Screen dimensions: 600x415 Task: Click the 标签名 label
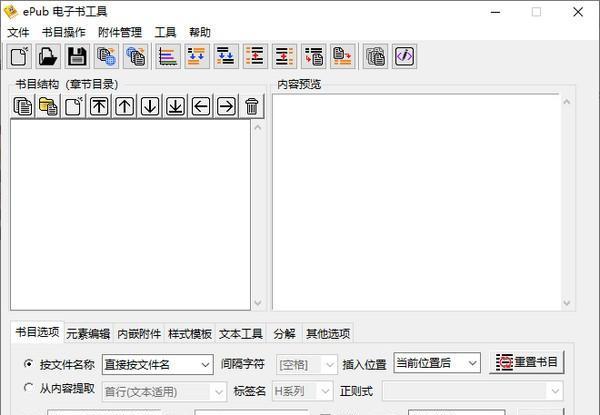[x=249, y=391]
